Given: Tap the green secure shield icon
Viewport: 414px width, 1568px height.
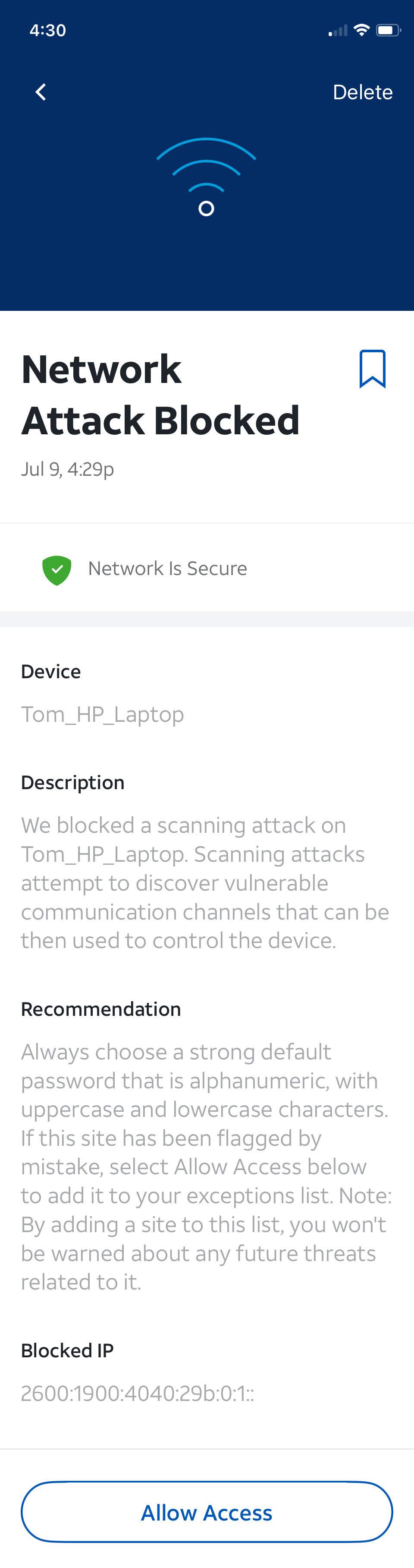Looking at the screenshot, I should point(56,570).
